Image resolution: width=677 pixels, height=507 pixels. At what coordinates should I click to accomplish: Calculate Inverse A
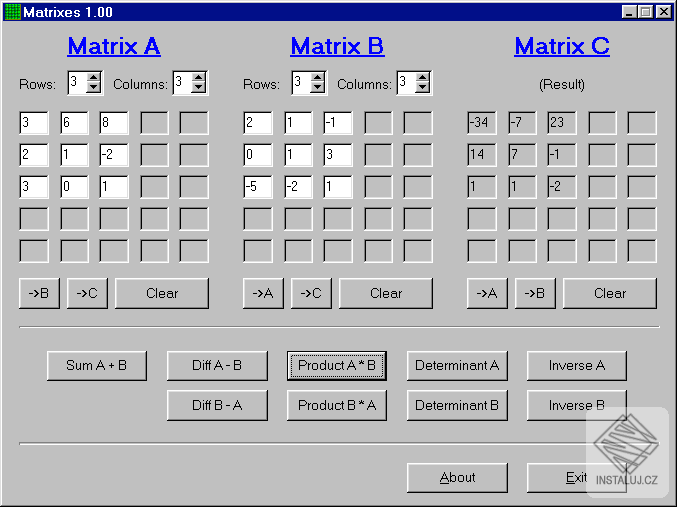pos(577,366)
